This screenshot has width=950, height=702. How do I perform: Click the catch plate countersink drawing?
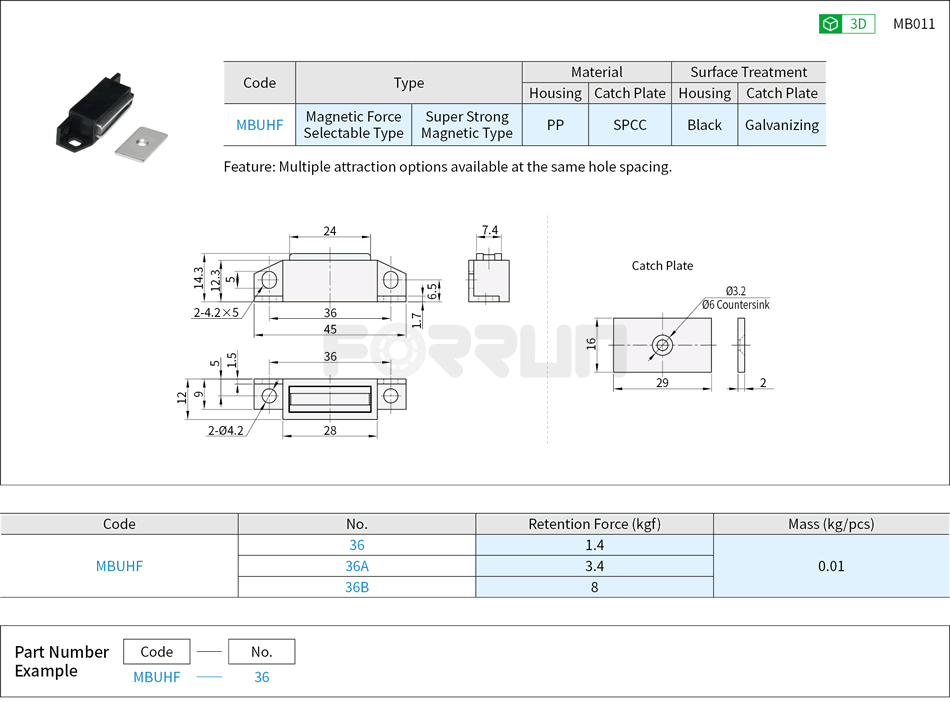tap(663, 345)
